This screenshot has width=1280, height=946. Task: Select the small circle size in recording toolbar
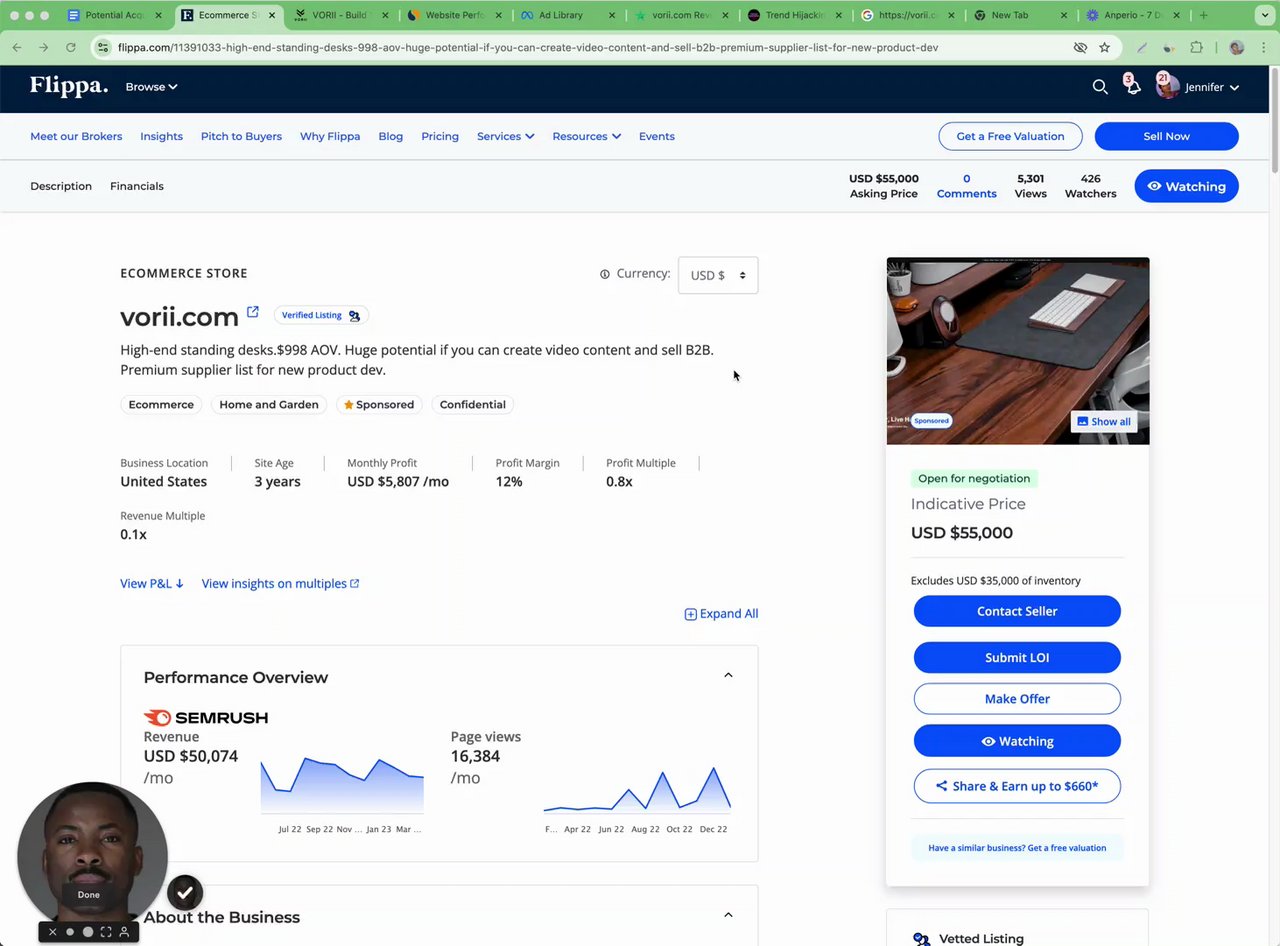(x=70, y=932)
